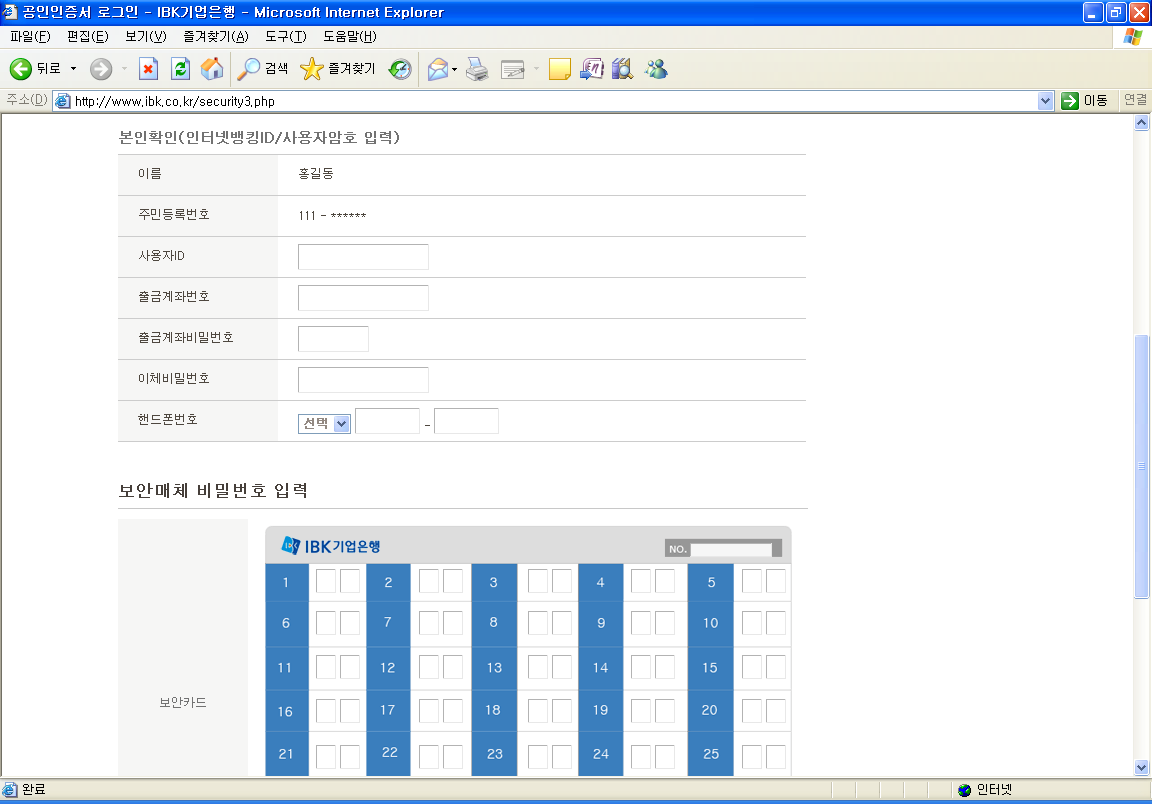The width and height of the screenshot is (1152, 804).
Task: Click the page icon in address bar
Action: pyautogui.click(x=63, y=101)
